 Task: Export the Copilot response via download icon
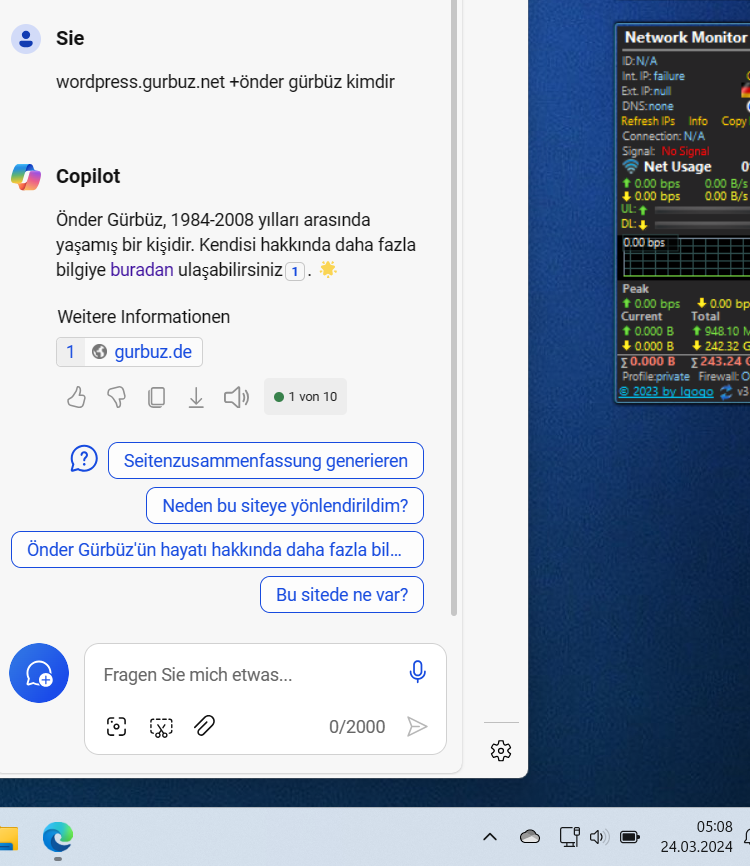pos(196,397)
